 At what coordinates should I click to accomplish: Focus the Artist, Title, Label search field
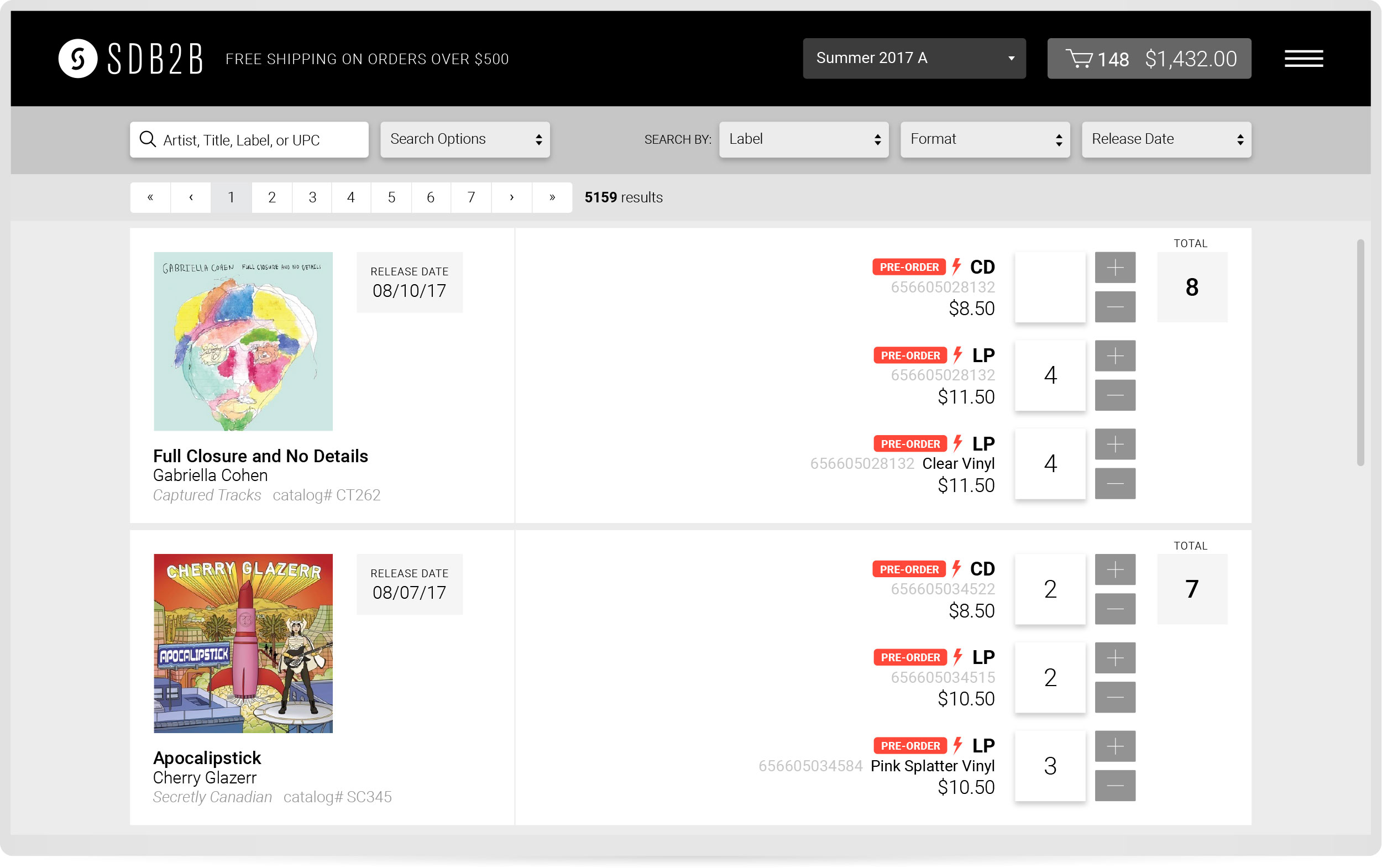pos(249,139)
